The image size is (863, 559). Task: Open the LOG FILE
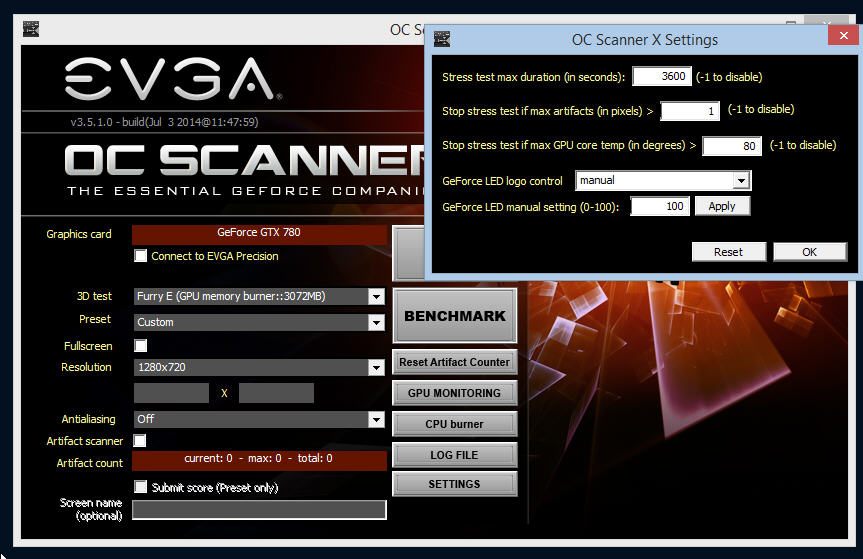click(x=455, y=455)
